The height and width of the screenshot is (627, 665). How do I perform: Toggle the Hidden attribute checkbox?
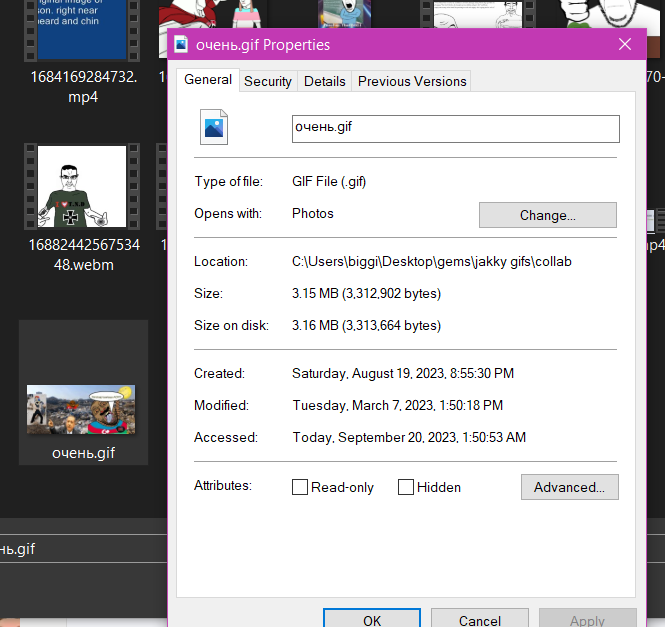(406, 487)
